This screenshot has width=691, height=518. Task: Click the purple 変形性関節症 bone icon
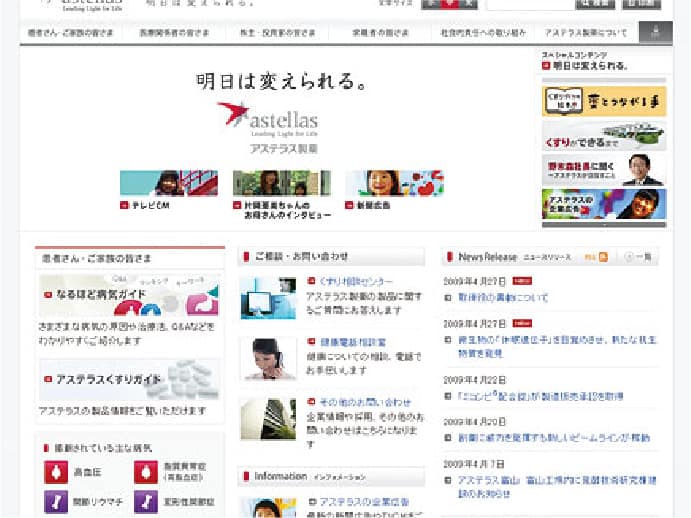tap(146, 502)
